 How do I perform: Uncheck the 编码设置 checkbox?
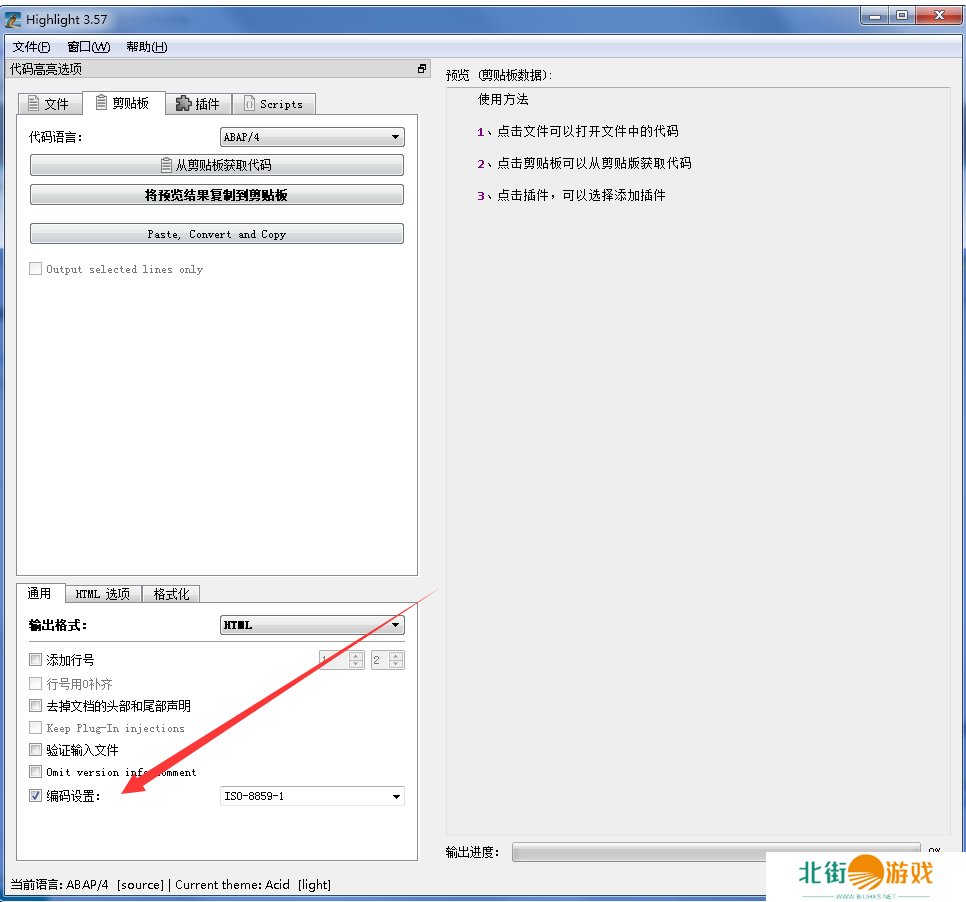(x=36, y=796)
